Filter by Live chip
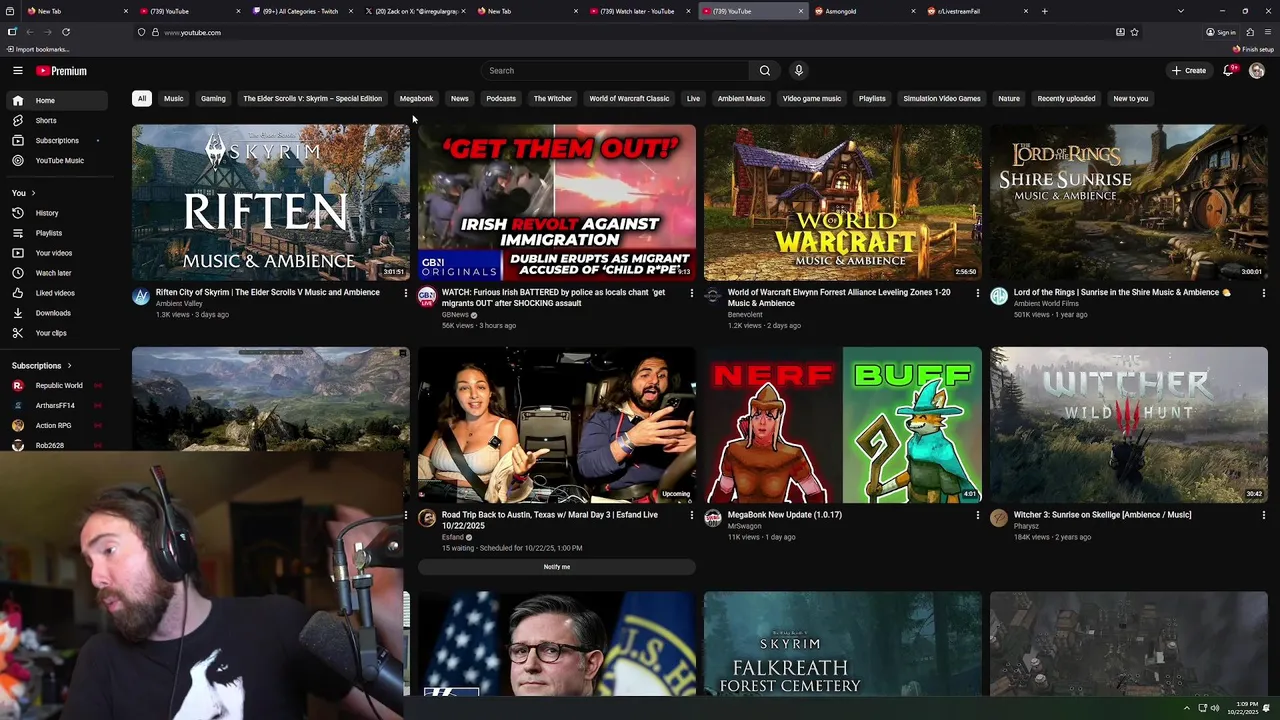The image size is (1280, 720). pos(693,99)
